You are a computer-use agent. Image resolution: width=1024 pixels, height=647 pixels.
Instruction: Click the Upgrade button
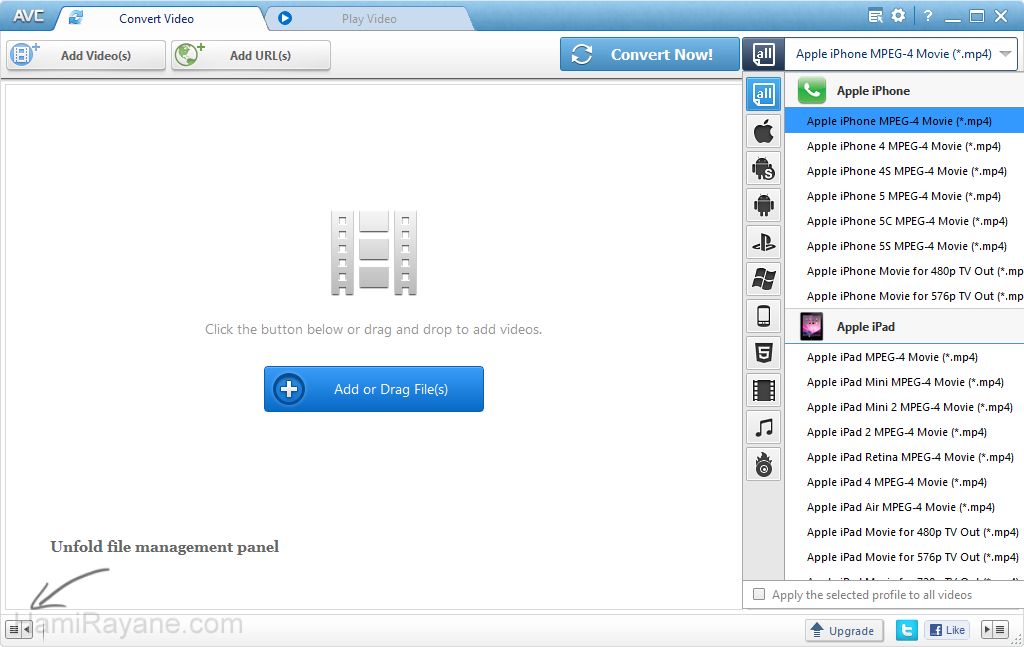[x=844, y=631]
